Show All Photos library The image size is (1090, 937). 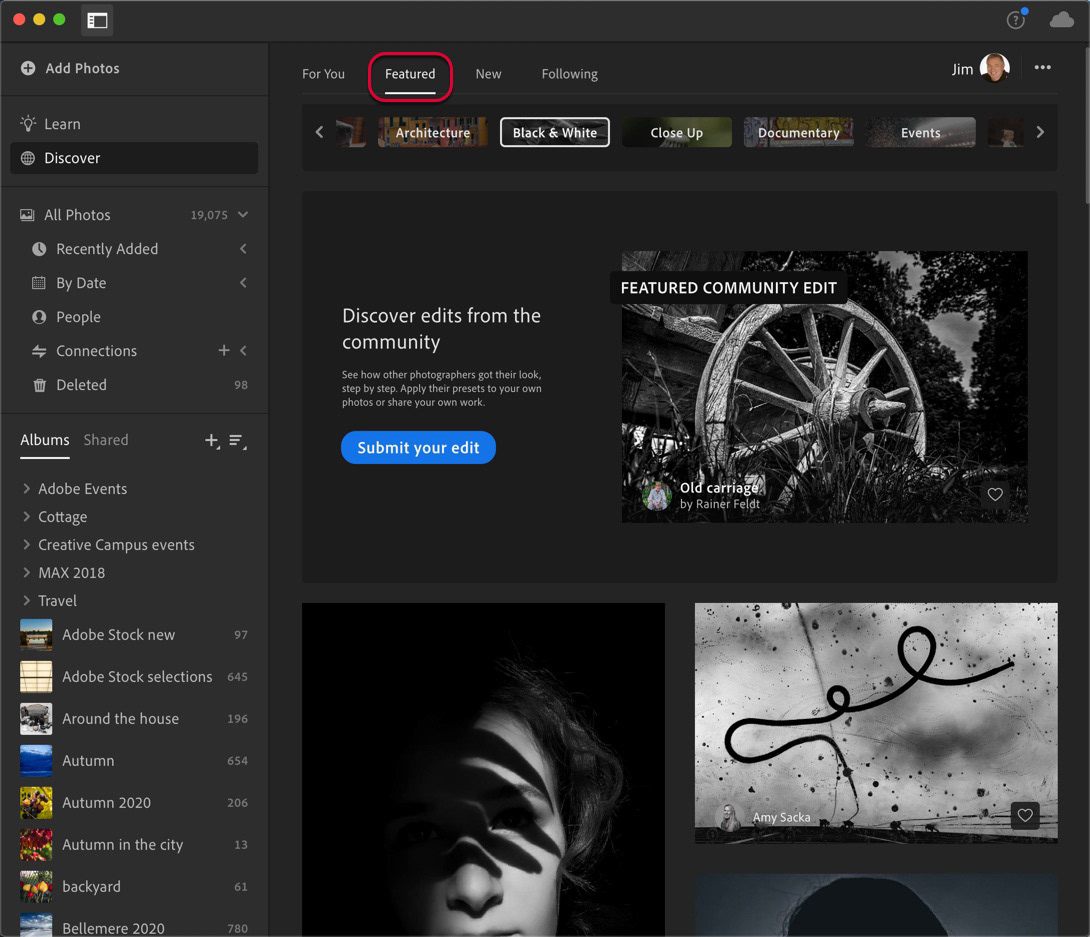pyautogui.click(x=77, y=215)
